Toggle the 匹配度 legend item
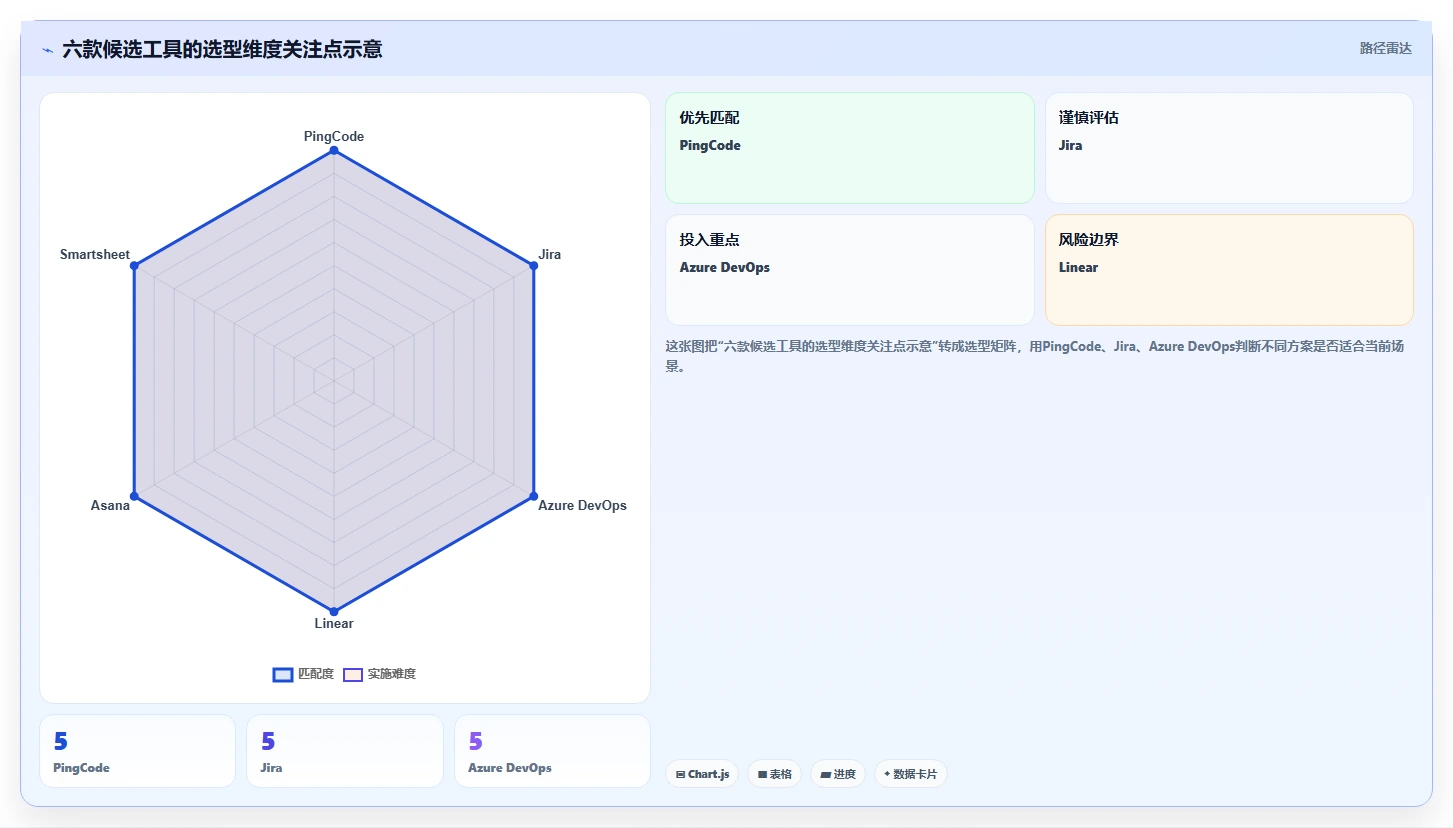This screenshot has height=828, width=1453. click(303, 674)
